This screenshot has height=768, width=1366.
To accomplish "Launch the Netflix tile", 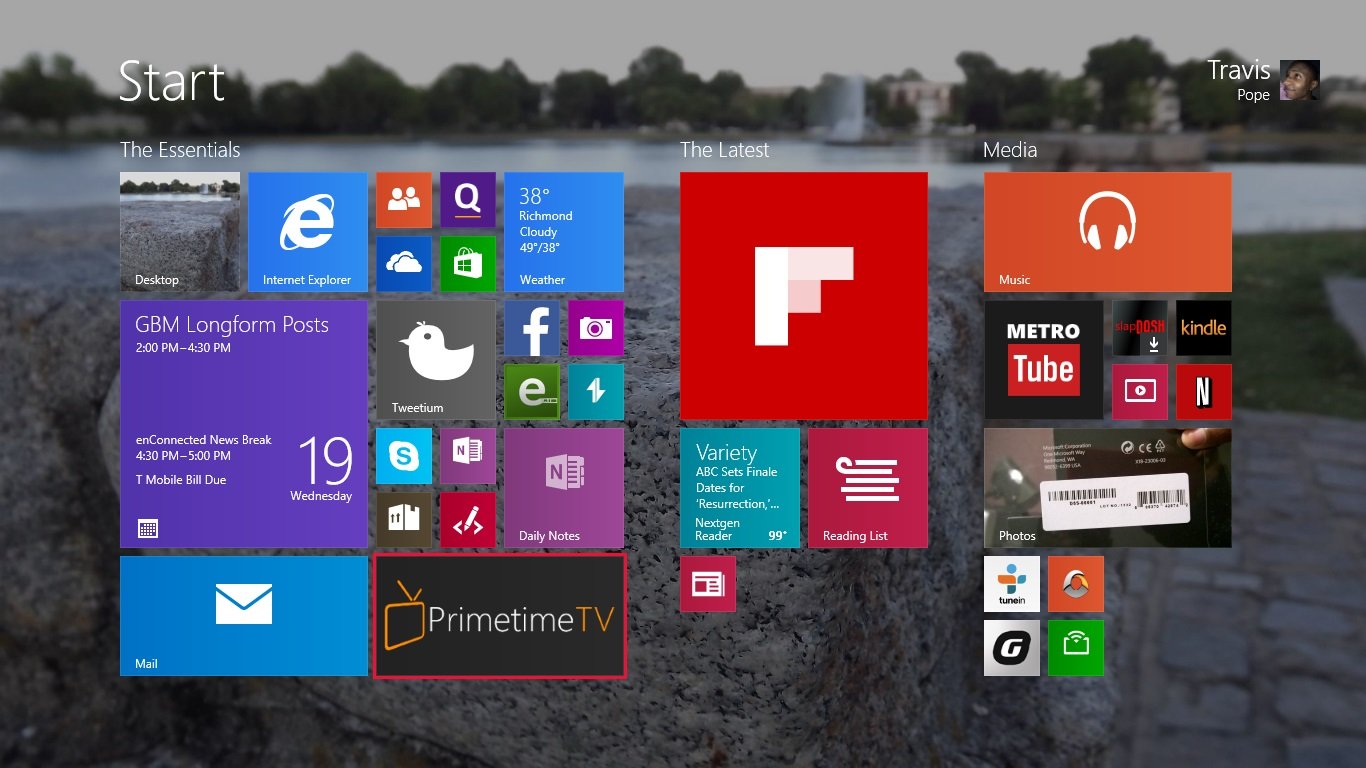I will point(1204,392).
